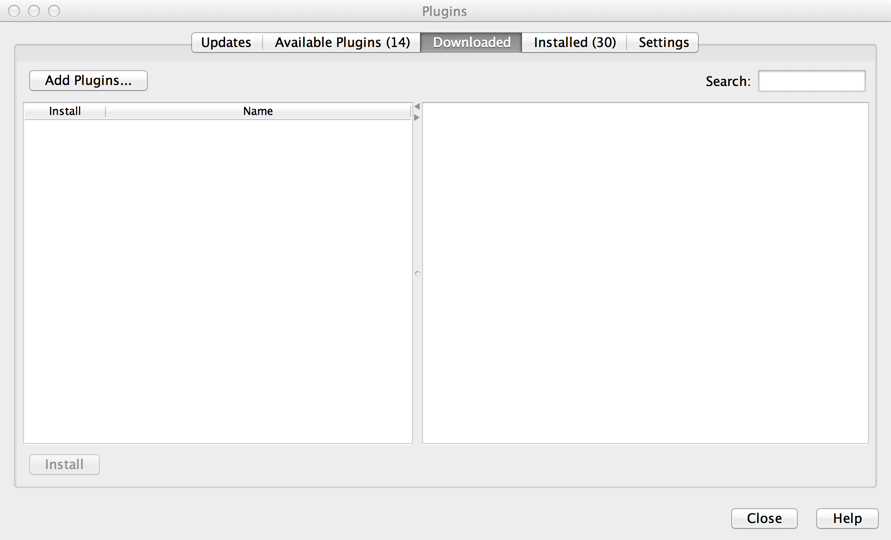Click the Close button at bottom right
This screenshot has width=891, height=540.
click(764, 518)
